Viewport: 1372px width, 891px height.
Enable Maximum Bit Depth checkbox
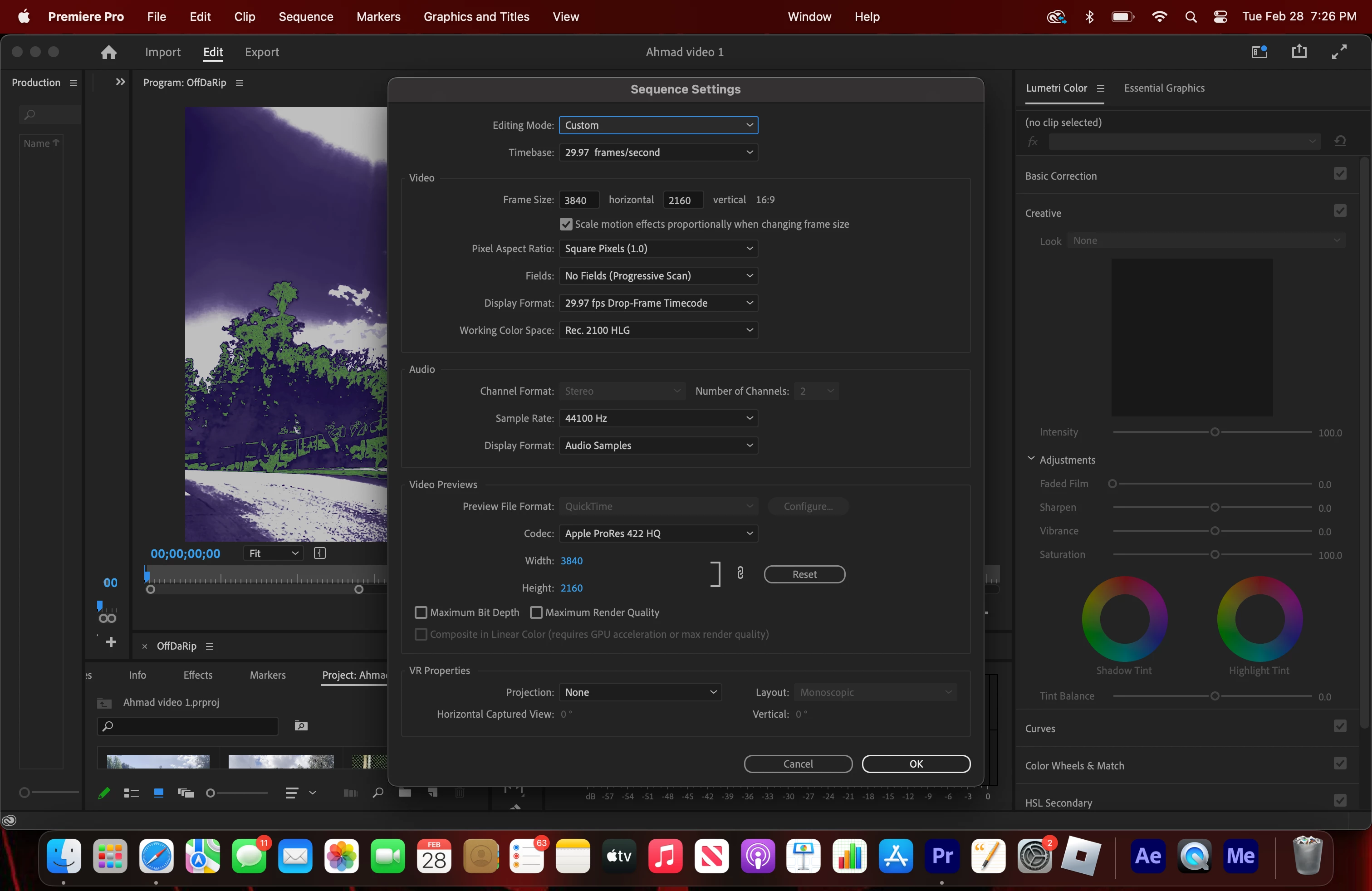pos(421,612)
